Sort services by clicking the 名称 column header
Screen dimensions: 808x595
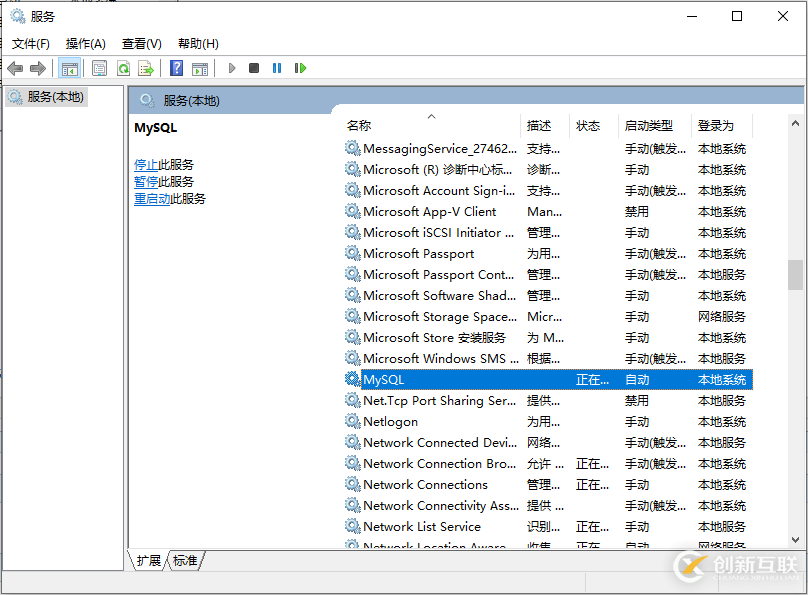click(360, 125)
